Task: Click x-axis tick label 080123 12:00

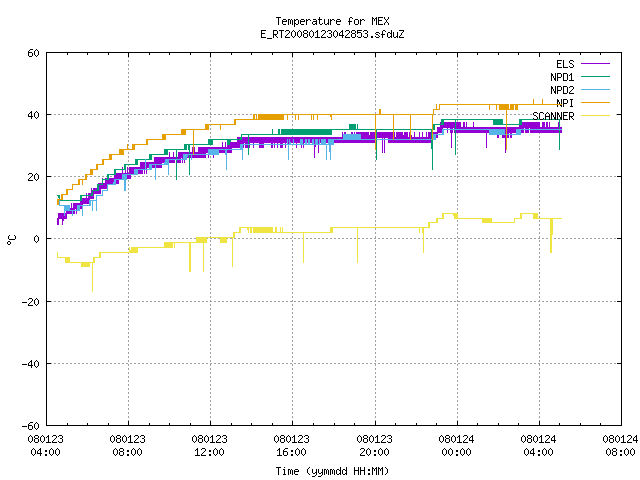Action: click(x=210, y=446)
